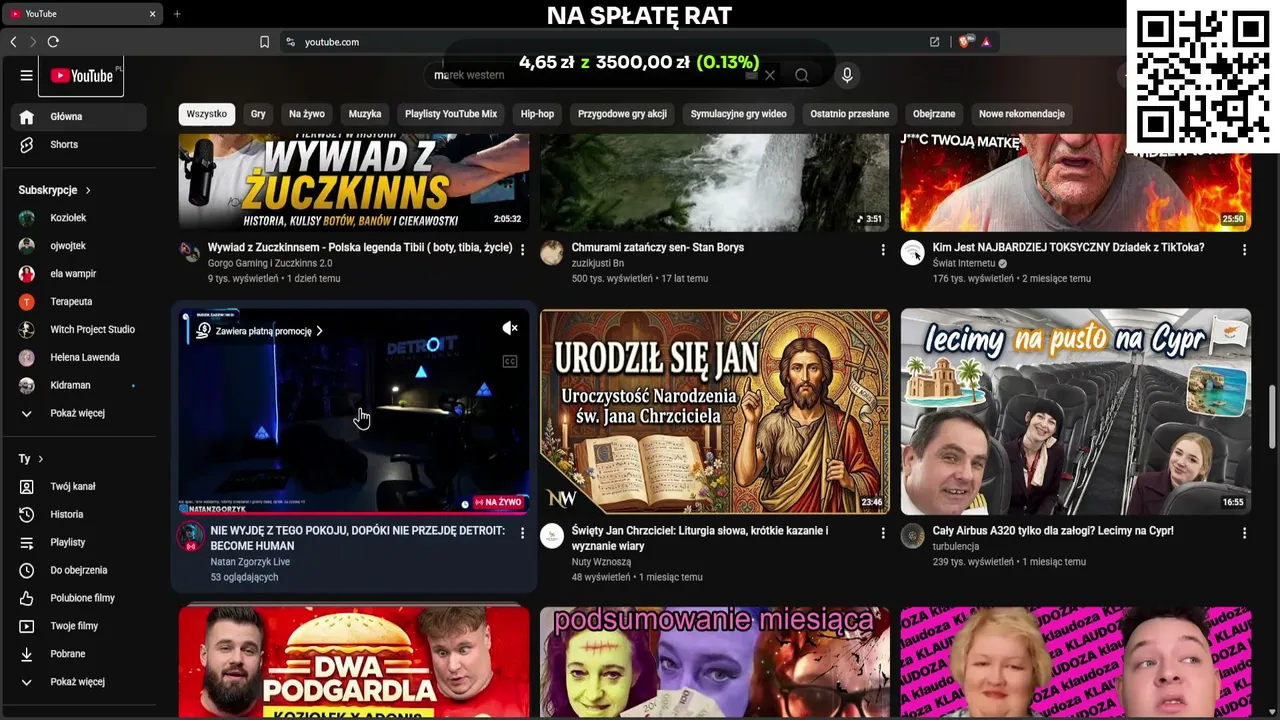This screenshot has height=720, width=1280.
Task: Expand the Subskrypcje section arrow
Action: coord(88,190)
